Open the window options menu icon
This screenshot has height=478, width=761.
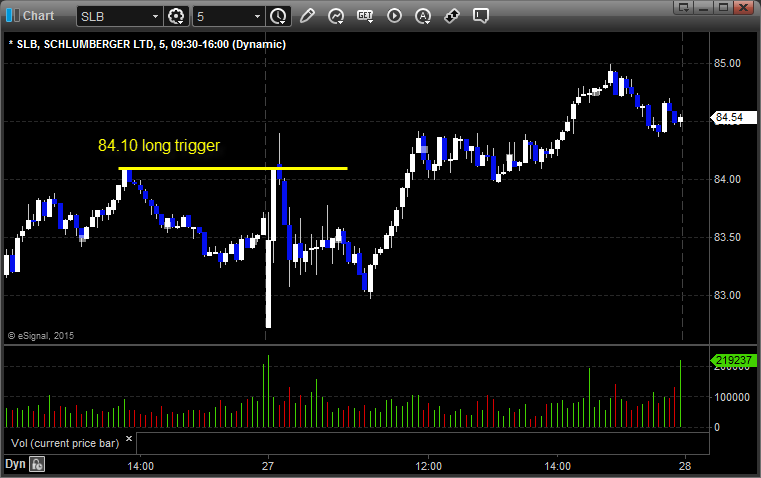(x=684, y=8)
